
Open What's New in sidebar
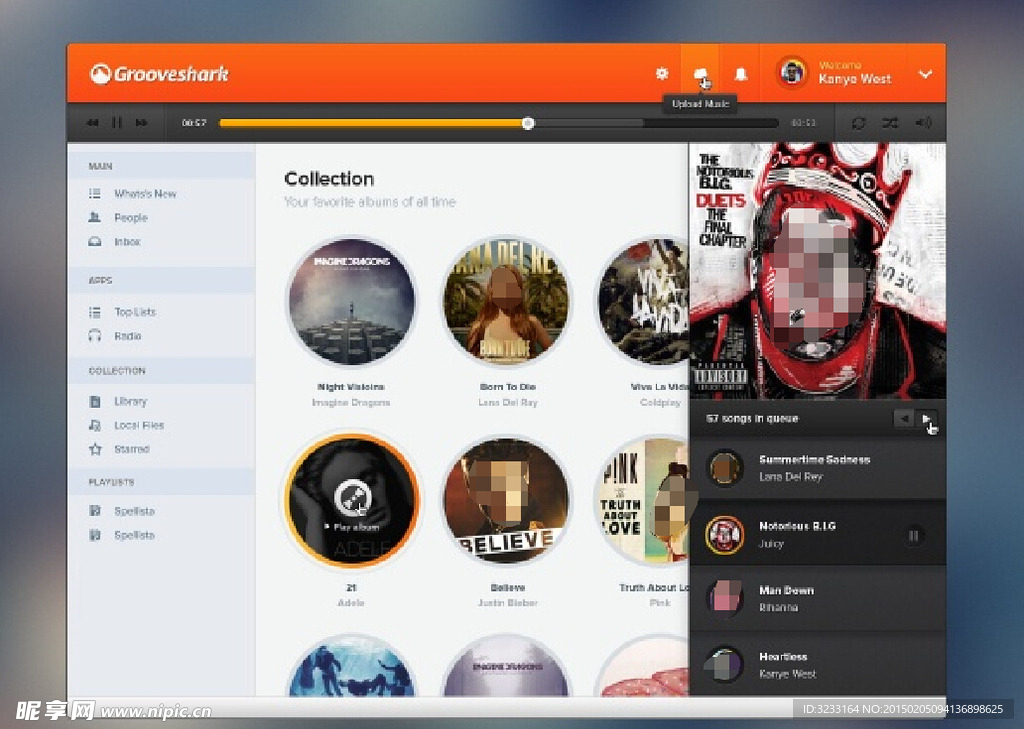(x=144, y=194)
